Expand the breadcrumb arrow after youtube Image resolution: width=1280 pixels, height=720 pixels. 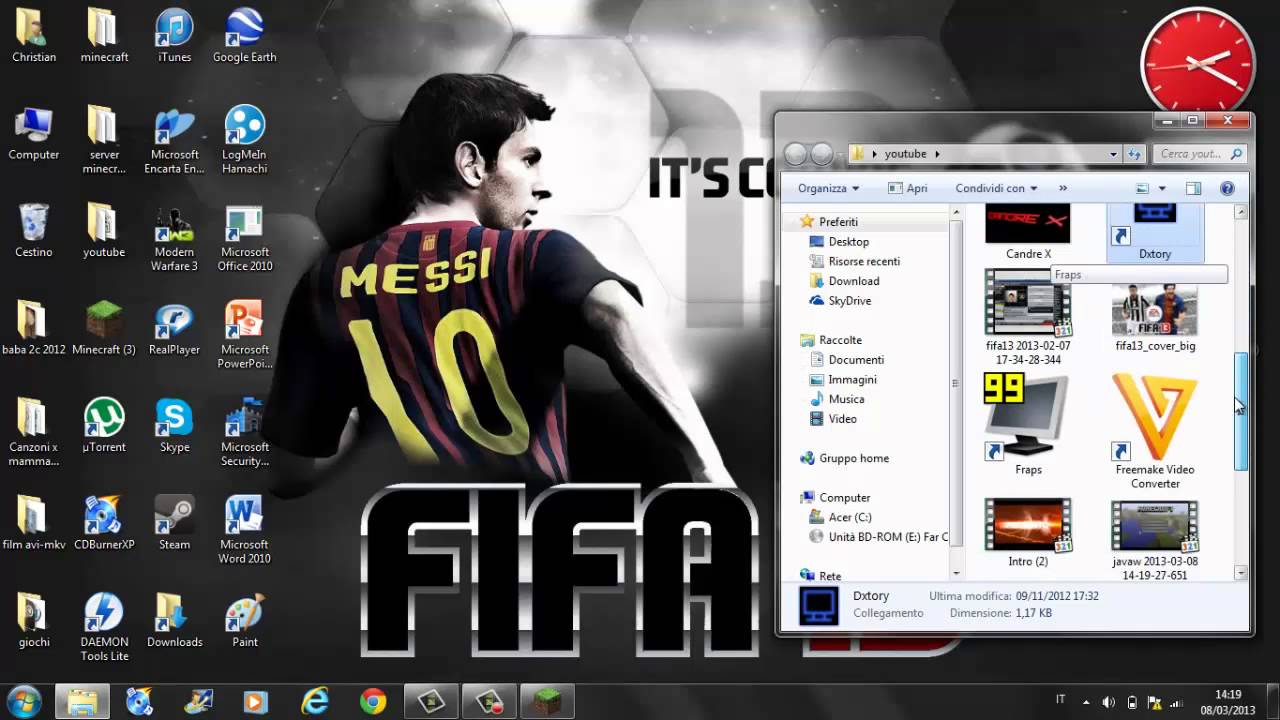(937, 154)
